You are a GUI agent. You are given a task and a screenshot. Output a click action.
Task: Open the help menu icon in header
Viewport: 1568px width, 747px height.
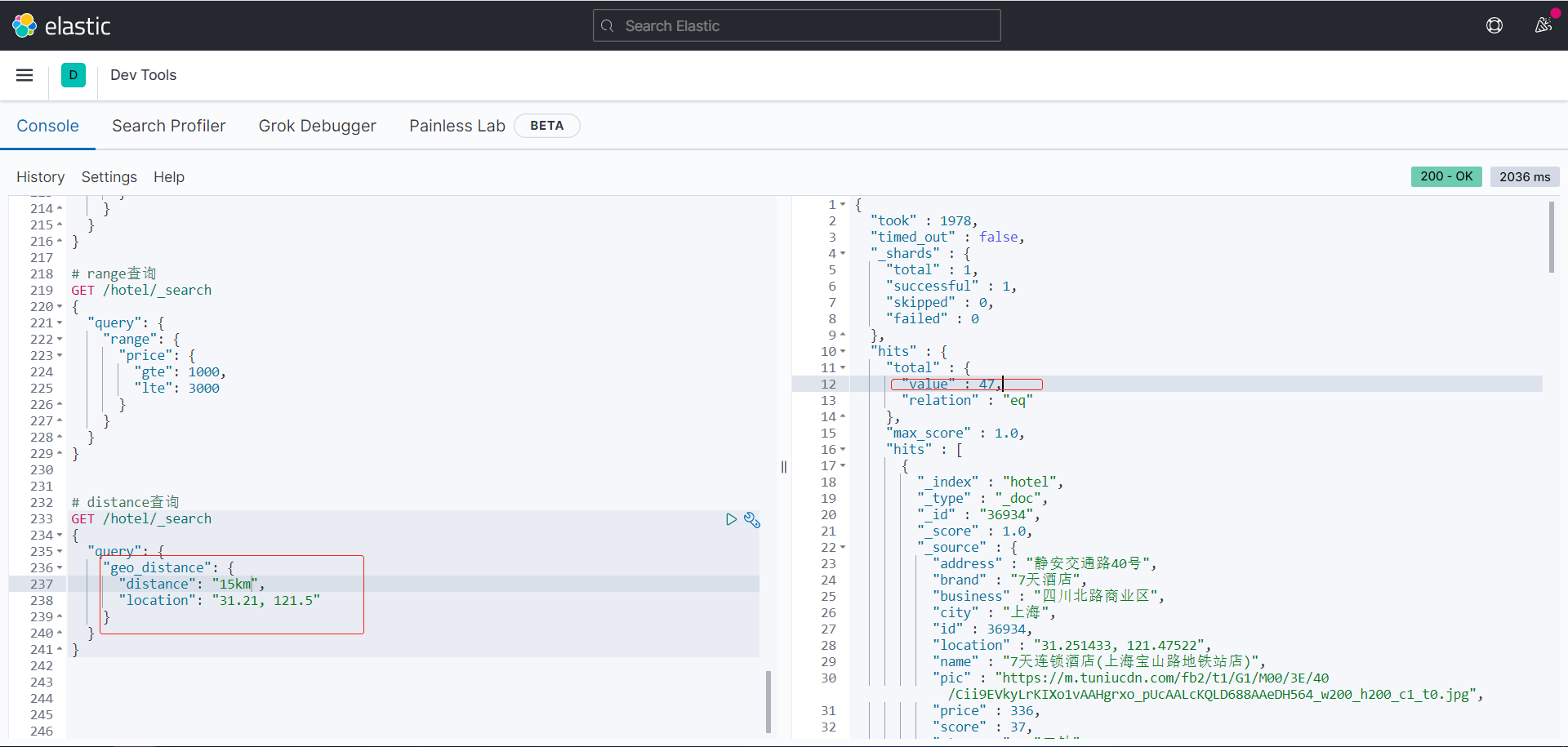pyautogui.click(x=1494, y=26)
